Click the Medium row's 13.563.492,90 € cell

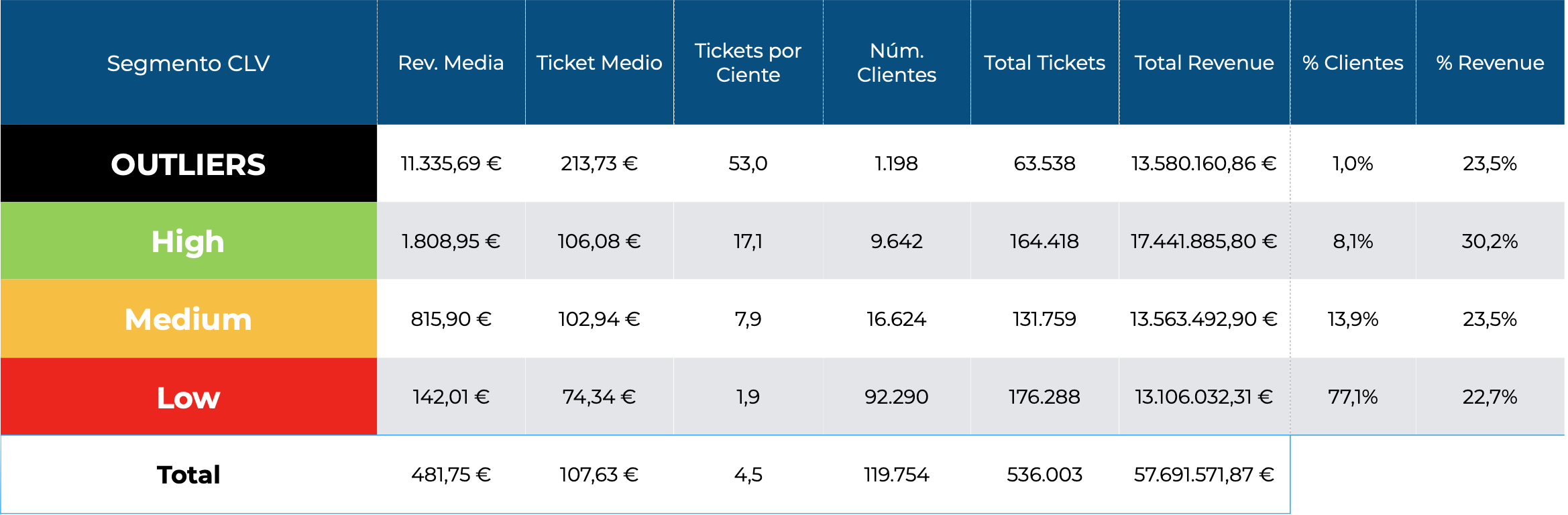pyautogui.click(x=1204, y=319)
